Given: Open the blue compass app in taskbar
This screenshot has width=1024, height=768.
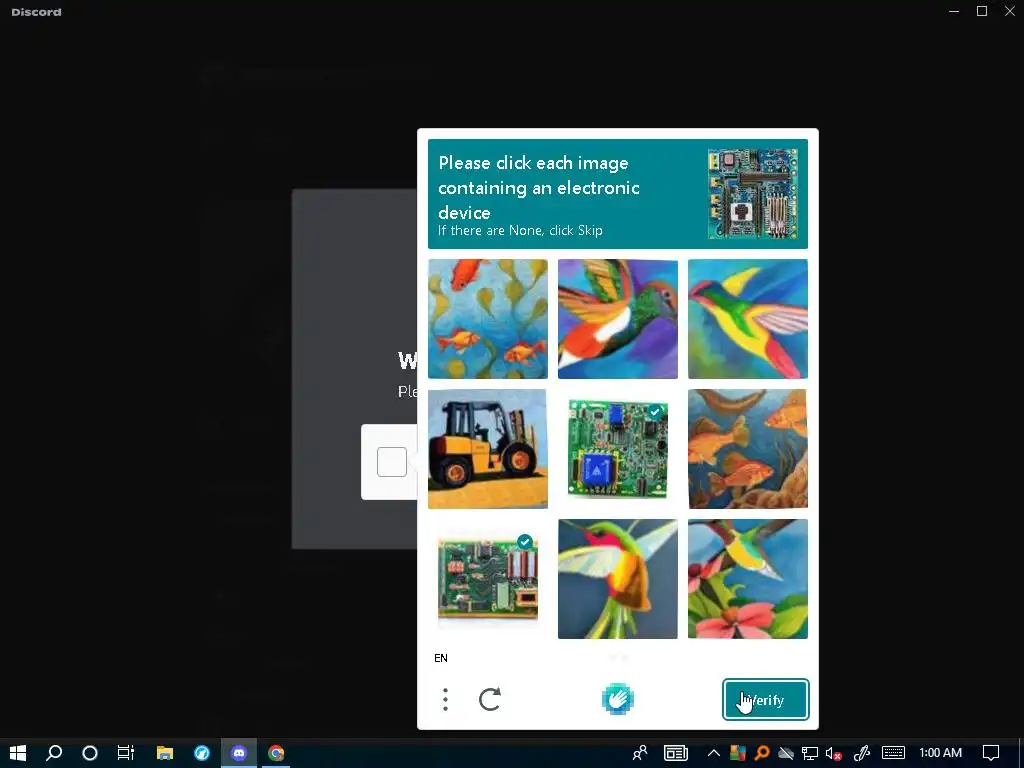Looking at the screenshot, I should click(x=202, y=753).
